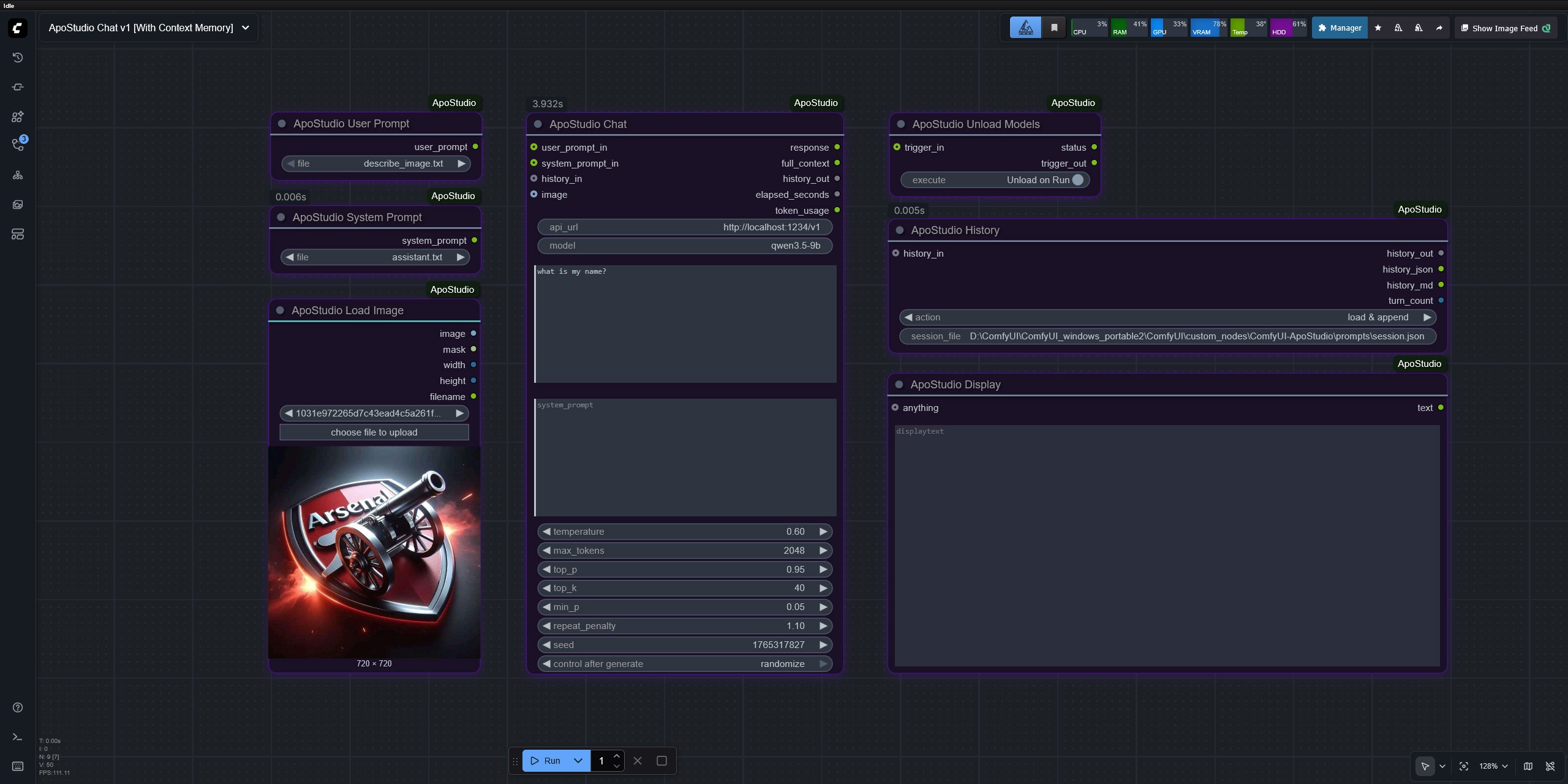Click the blue ship logo toolbar button
1568x784 pixels.
point(1025,28)
